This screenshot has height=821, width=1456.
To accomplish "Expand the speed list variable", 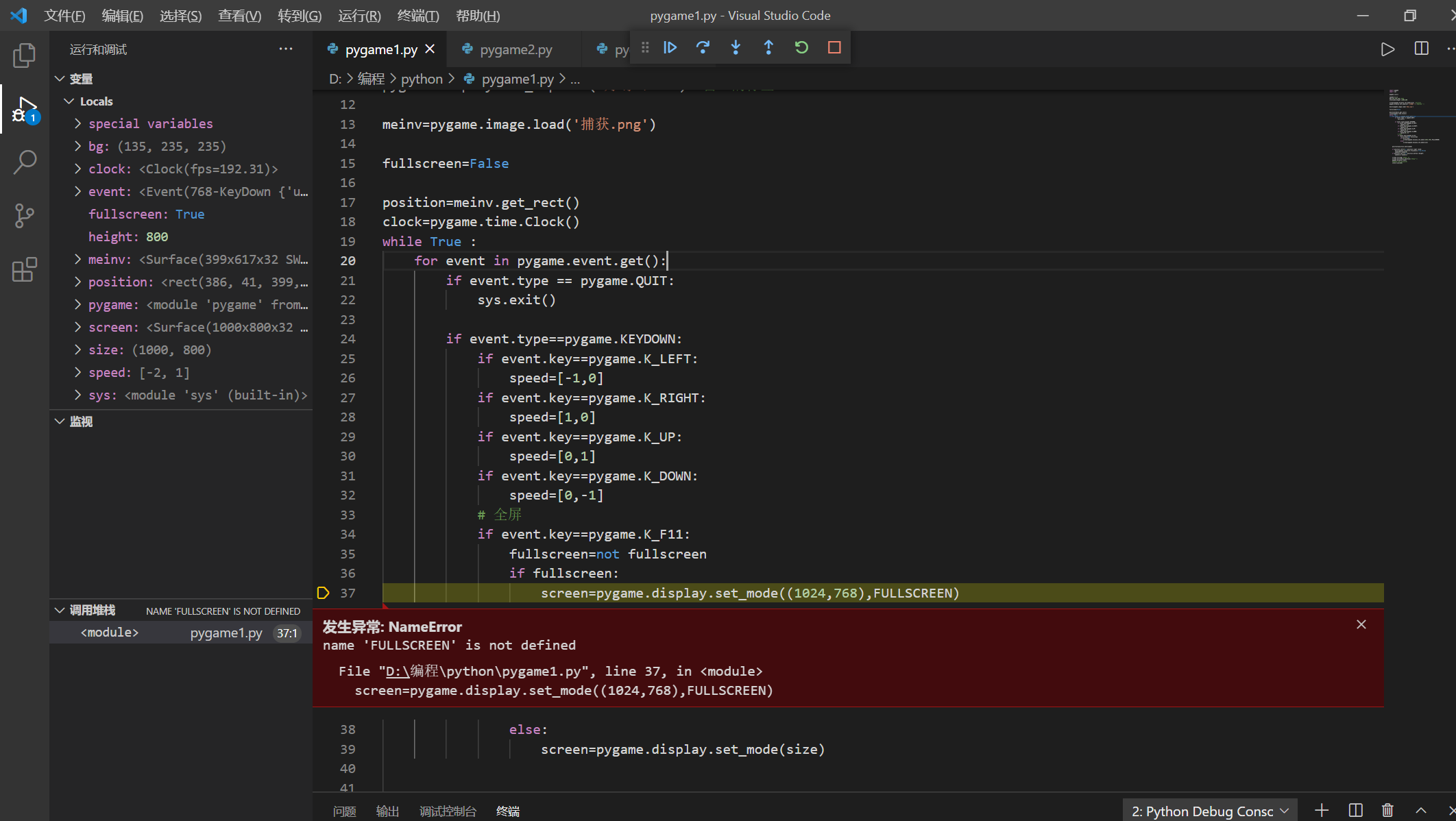I will pos(77,373).
